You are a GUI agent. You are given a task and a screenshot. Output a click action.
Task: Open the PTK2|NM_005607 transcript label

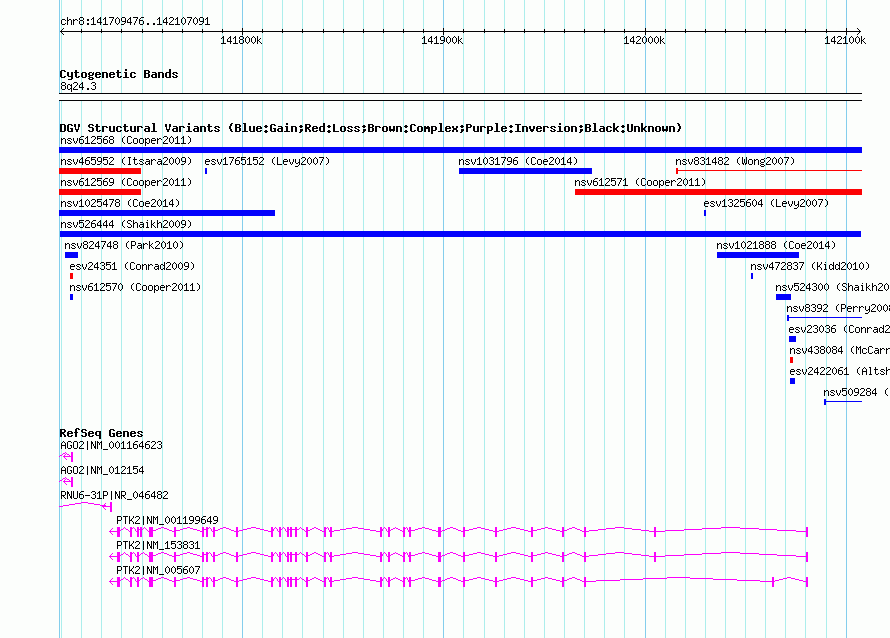pos(158,570)
